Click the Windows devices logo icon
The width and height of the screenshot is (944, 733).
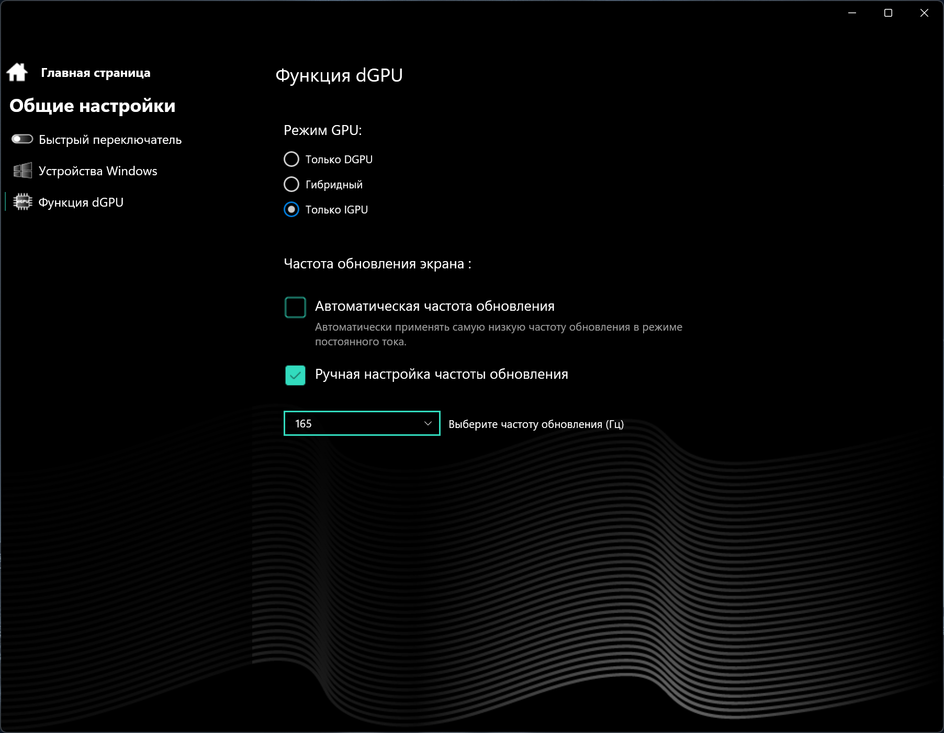click(22, 171)
